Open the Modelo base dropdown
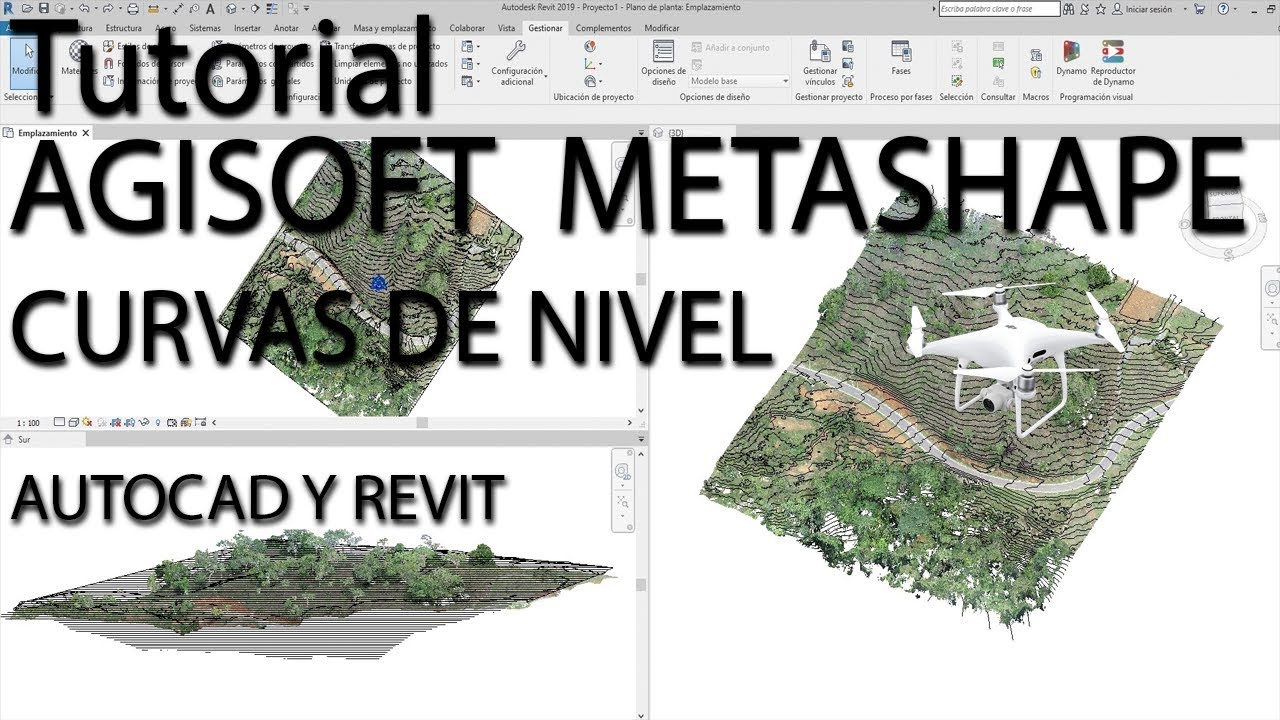Viewport: 1280px width, 720px height. [739, 81]
